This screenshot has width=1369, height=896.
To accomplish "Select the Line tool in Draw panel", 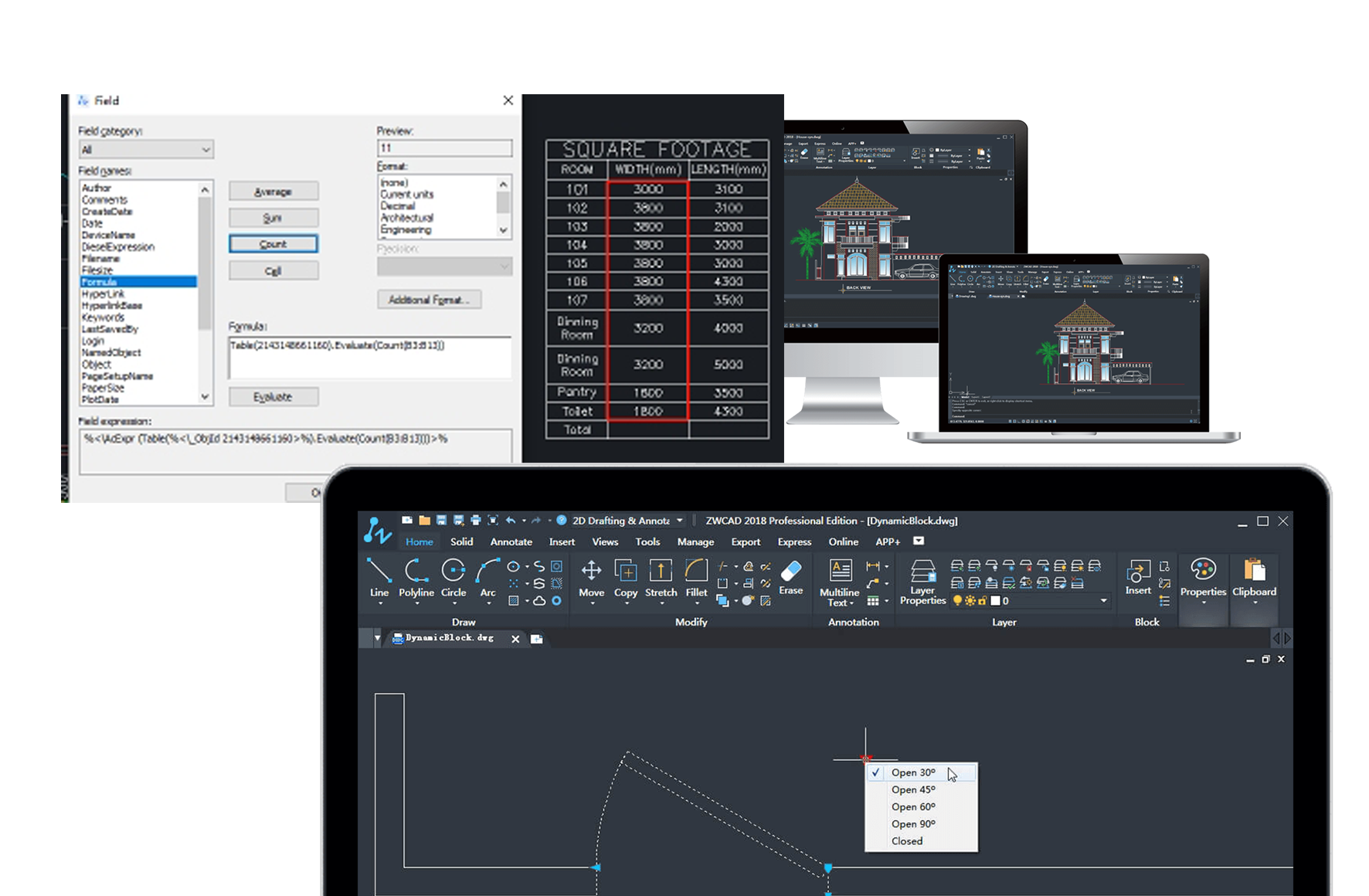I will pyautogui.click(x=379, y=578).
